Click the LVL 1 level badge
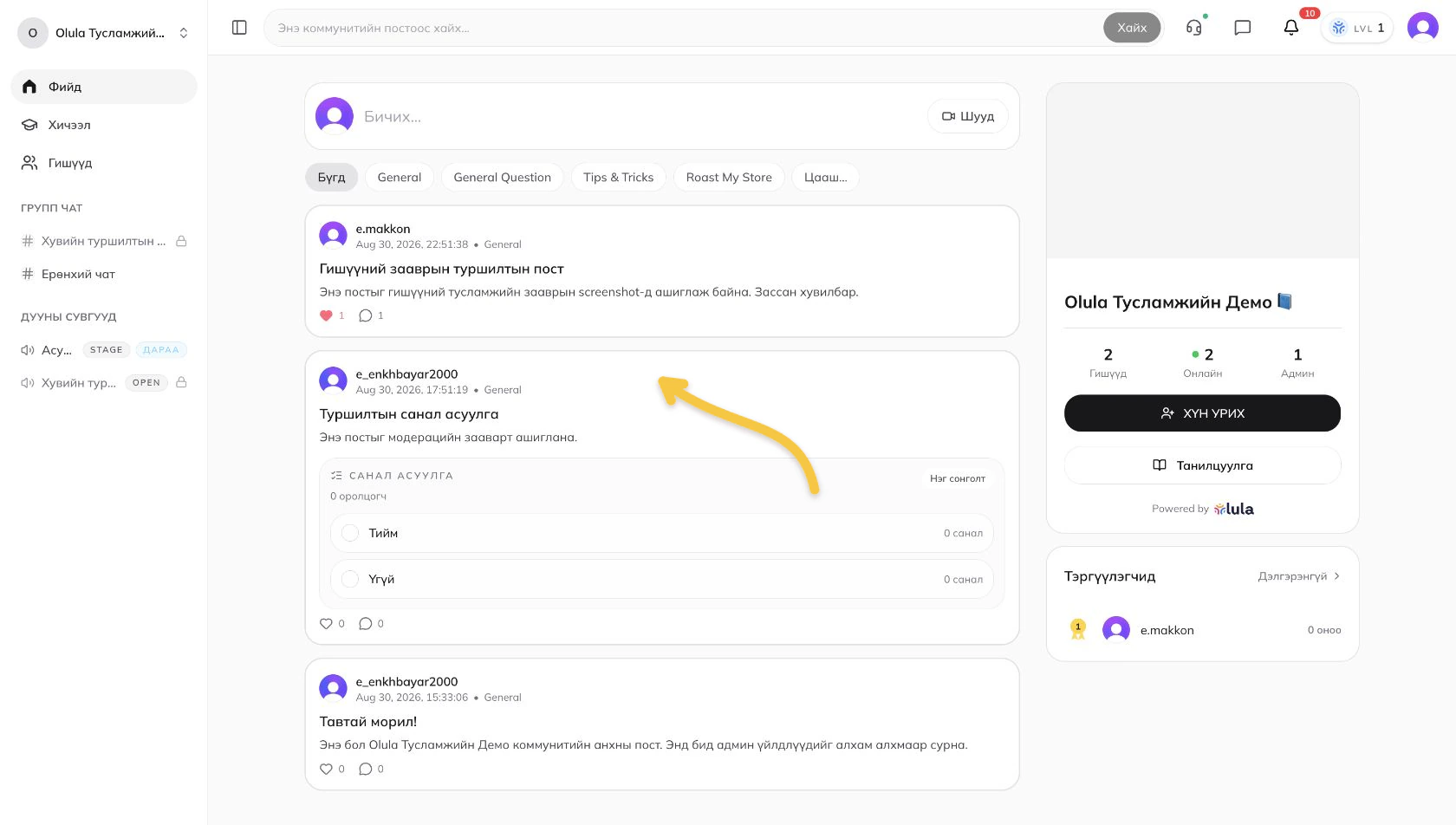The width and height of the screenshot is (1456, 825). [1357, 28]
